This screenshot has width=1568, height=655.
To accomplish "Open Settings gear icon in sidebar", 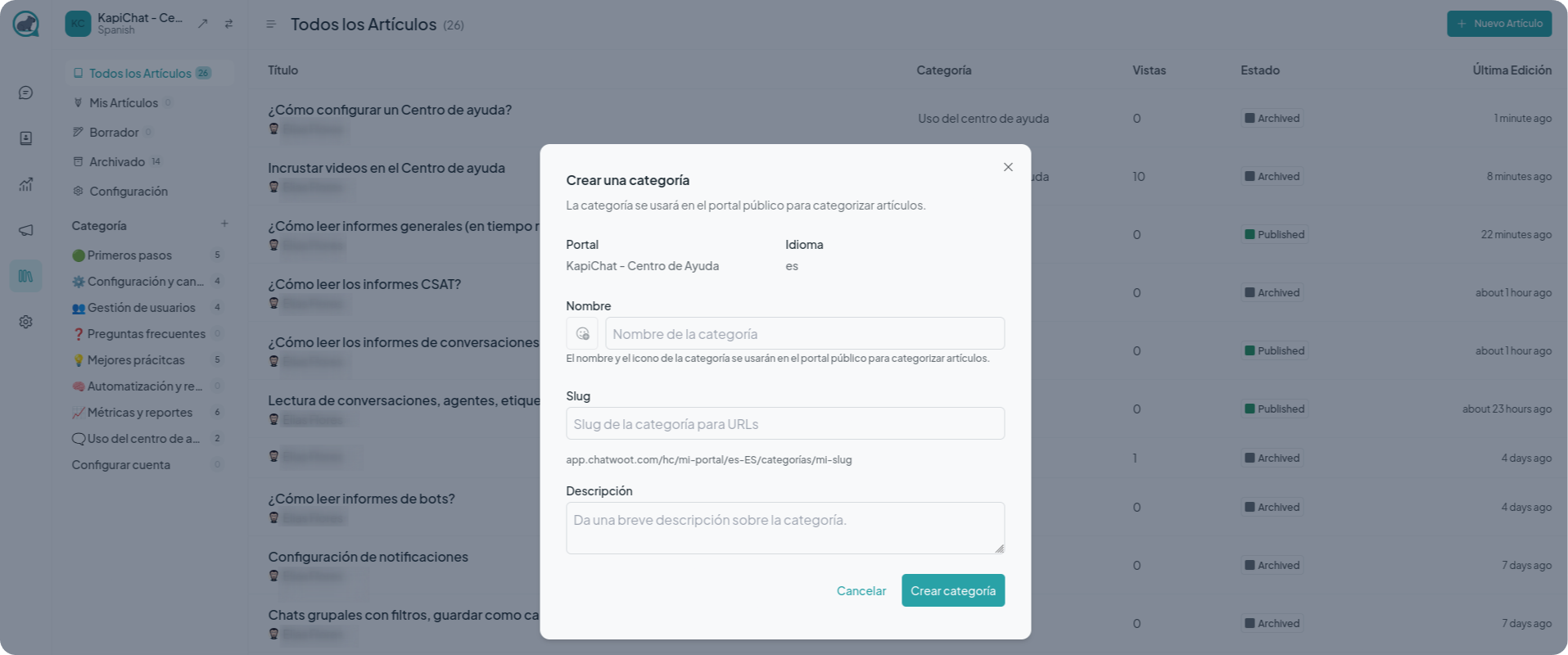I will [26, 323].
